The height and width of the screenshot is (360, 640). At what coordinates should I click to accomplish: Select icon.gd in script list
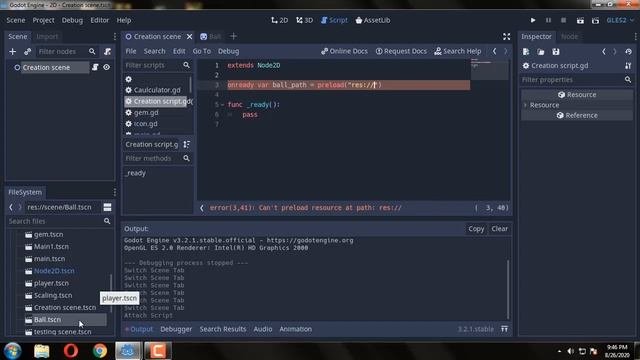coord(146,124)
